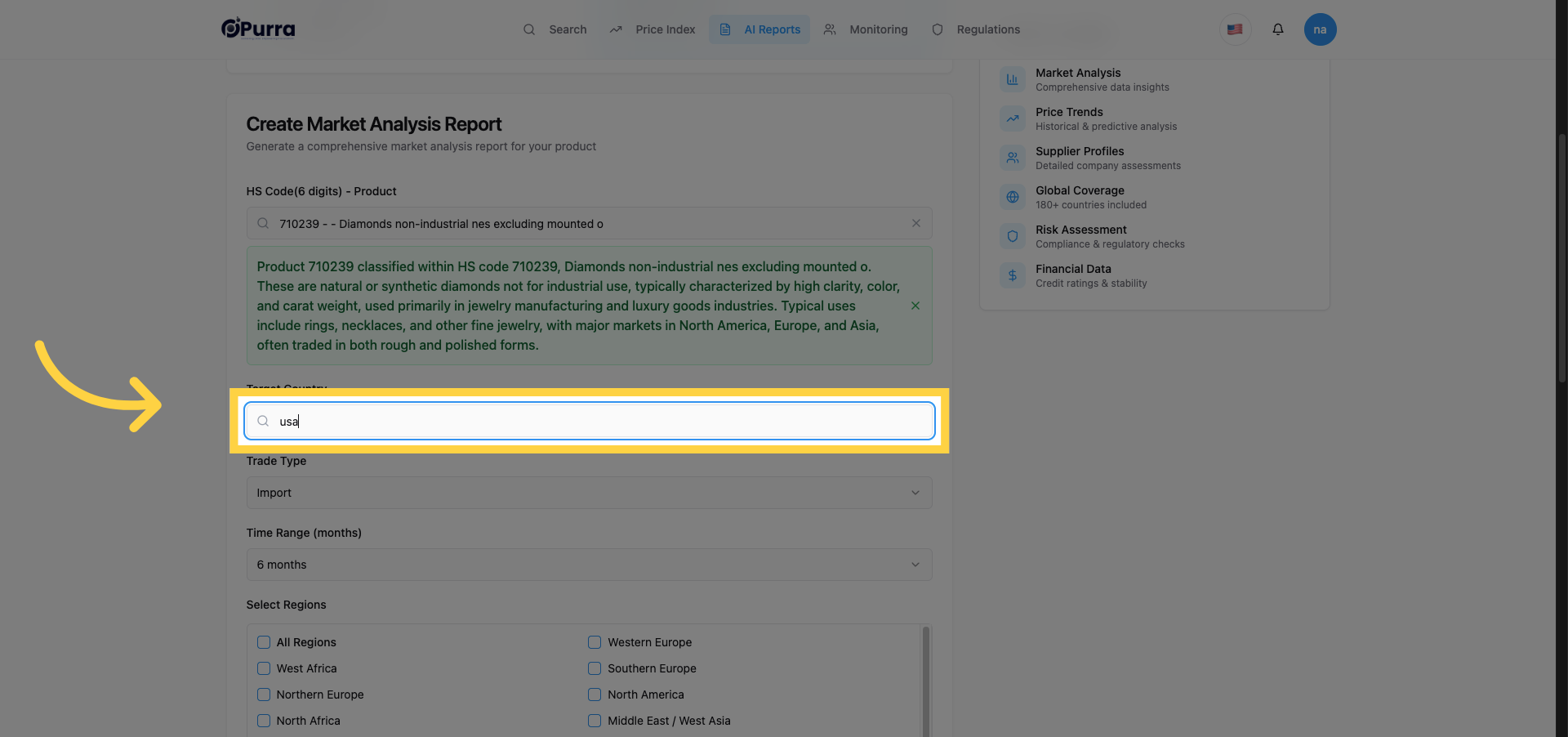Screen dimensions: 1568x737
Task: Open the Search nav item
Action: click(555, 29)
